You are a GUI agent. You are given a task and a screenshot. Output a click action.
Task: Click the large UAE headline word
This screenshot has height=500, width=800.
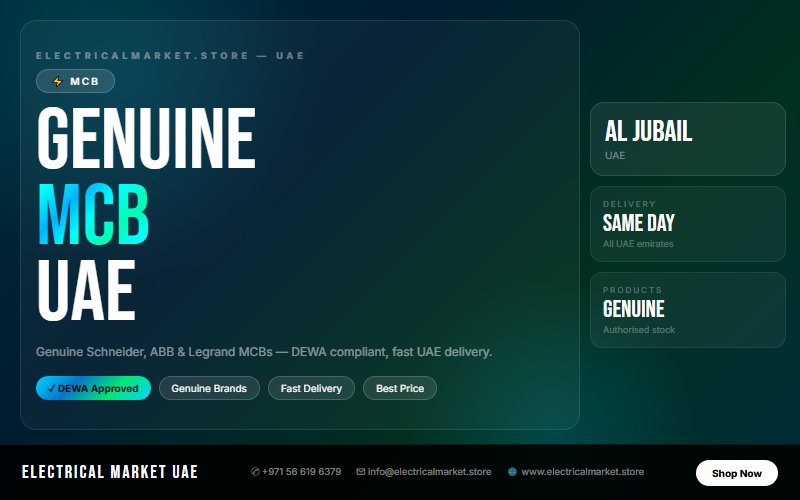(x=86, y=290)
